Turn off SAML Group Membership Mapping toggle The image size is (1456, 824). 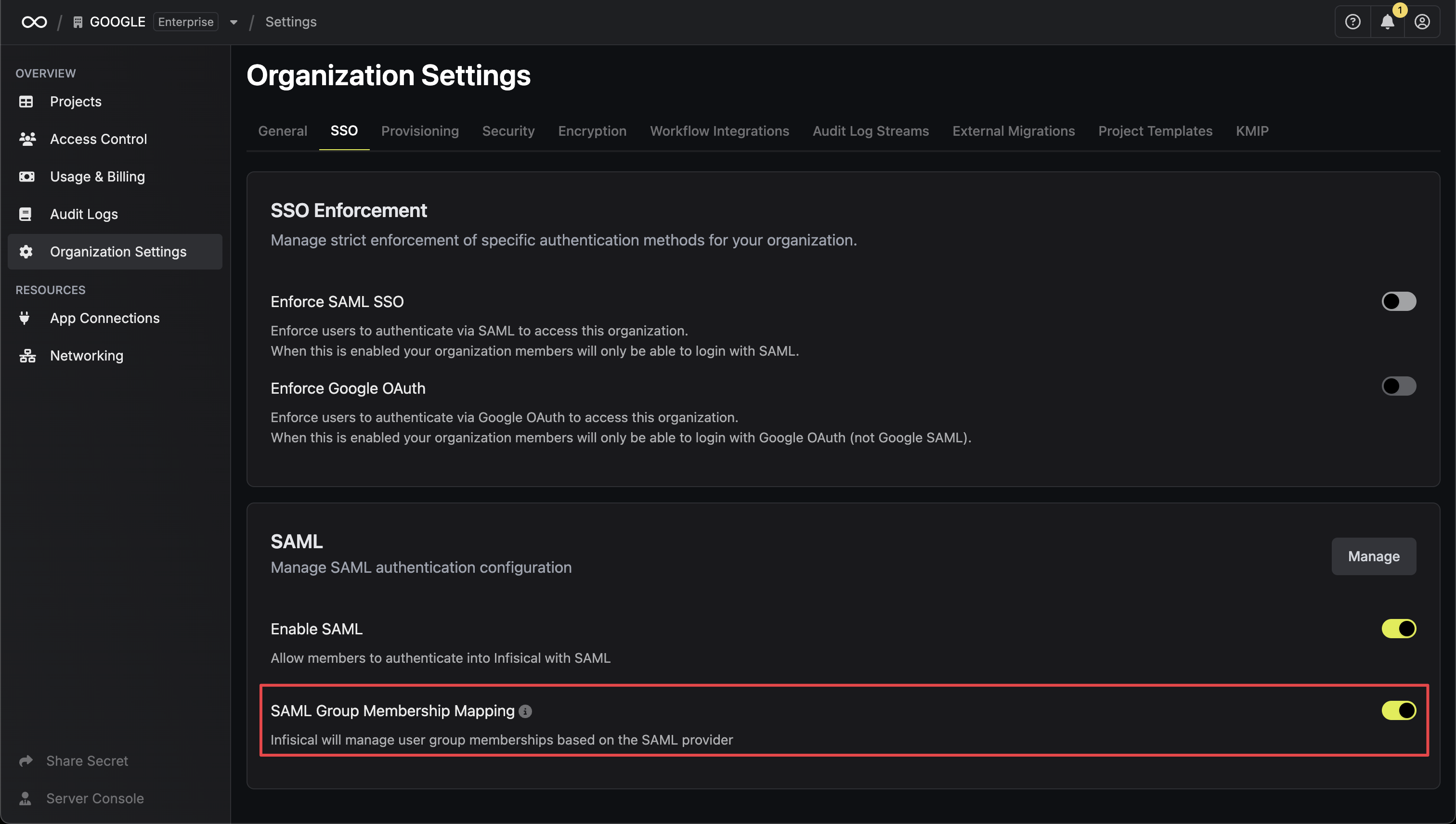1398,711
